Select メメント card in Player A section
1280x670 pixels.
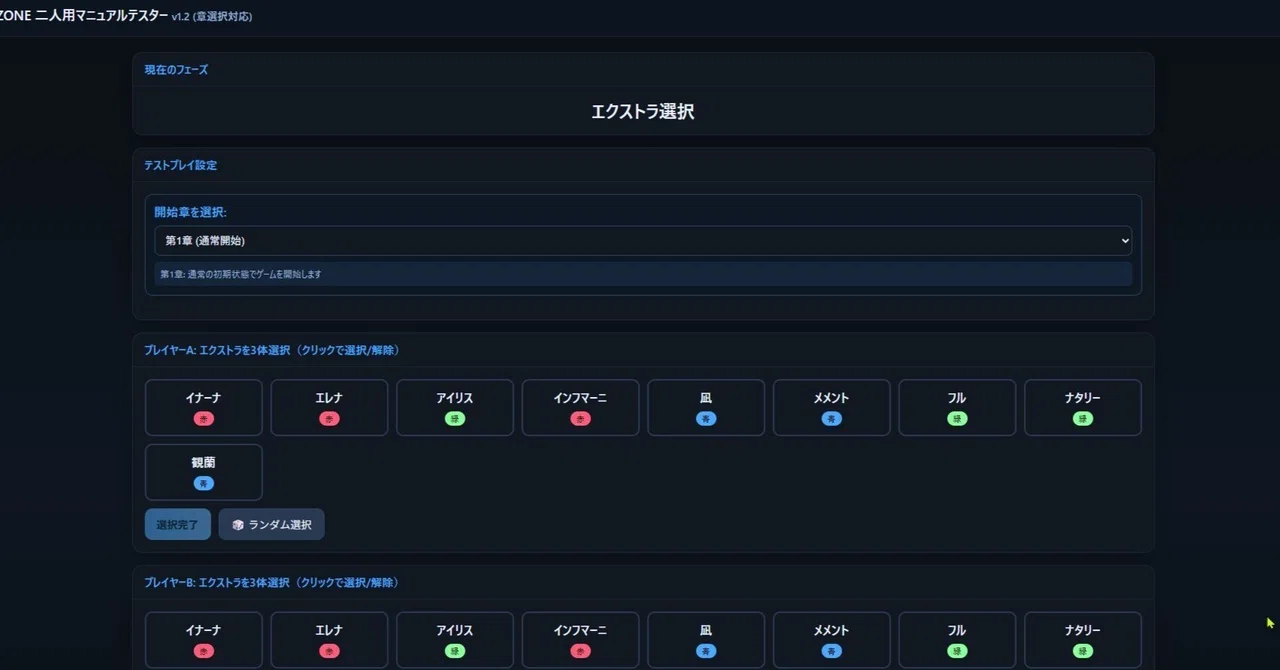point(831,407)
